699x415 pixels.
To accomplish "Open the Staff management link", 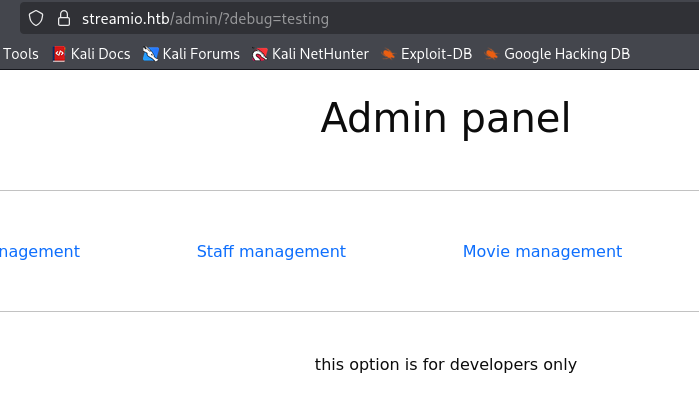I will [x=271, y=252].
